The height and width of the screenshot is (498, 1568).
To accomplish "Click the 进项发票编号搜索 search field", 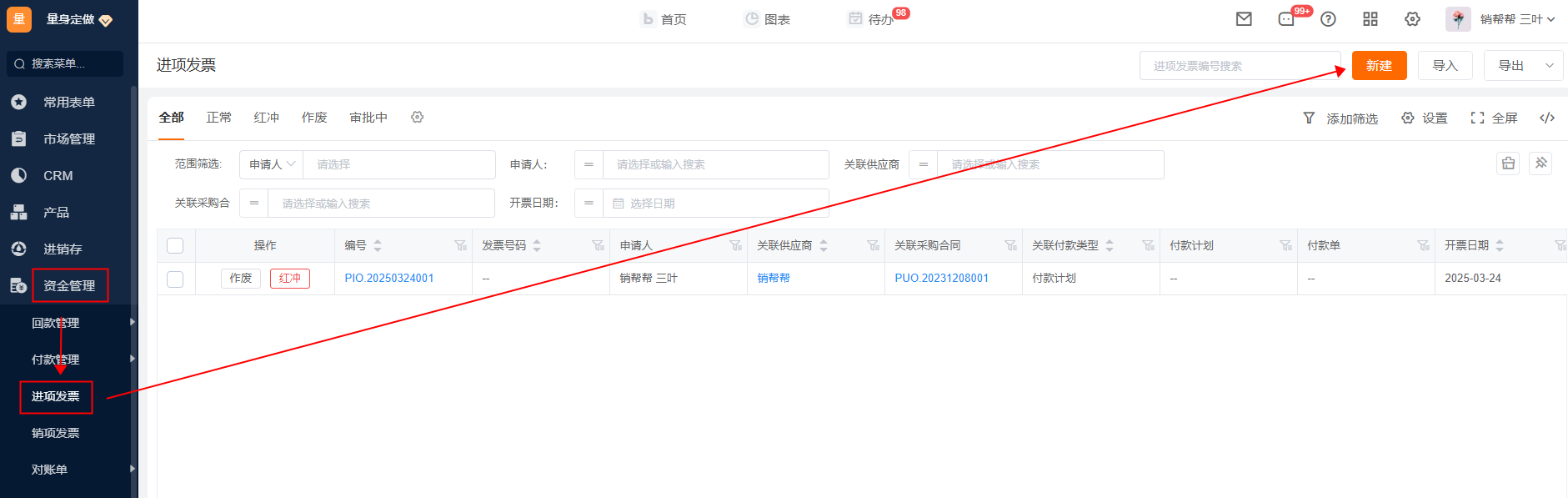I will click(1240, 66).
